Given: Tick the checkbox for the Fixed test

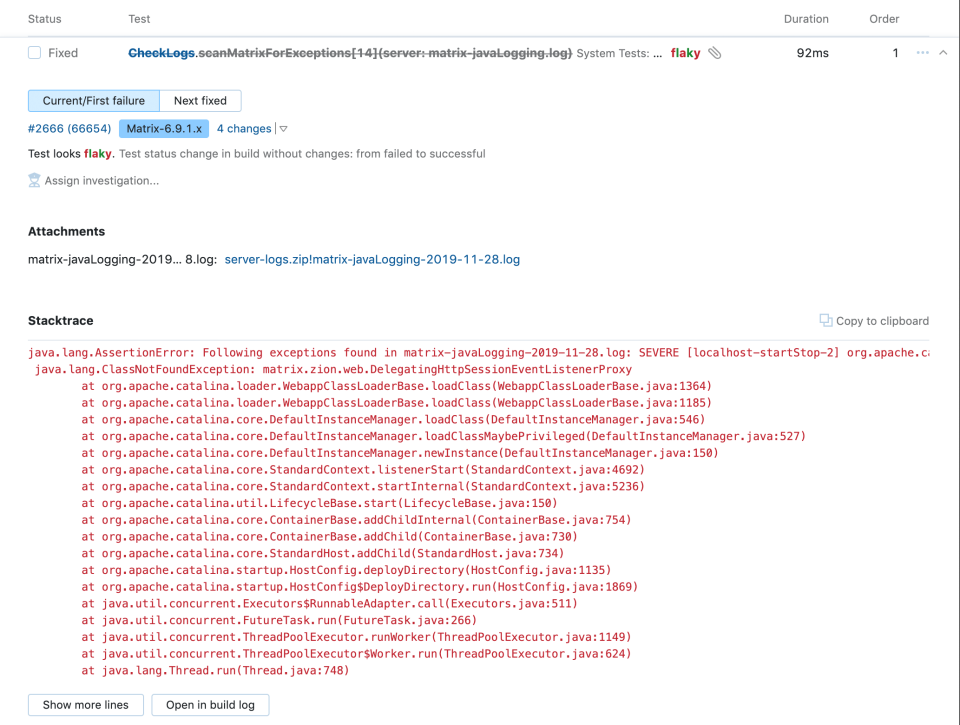Looking at the screenshot, I should pos(35,53).
